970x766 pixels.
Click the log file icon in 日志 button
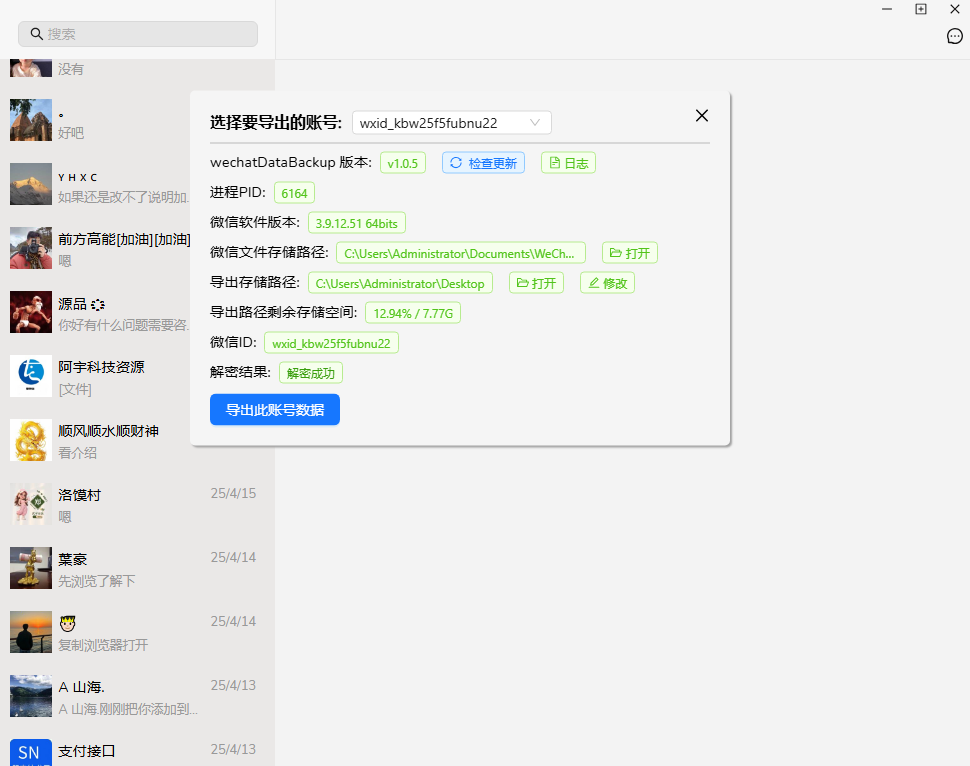click(x=553, y=162)
